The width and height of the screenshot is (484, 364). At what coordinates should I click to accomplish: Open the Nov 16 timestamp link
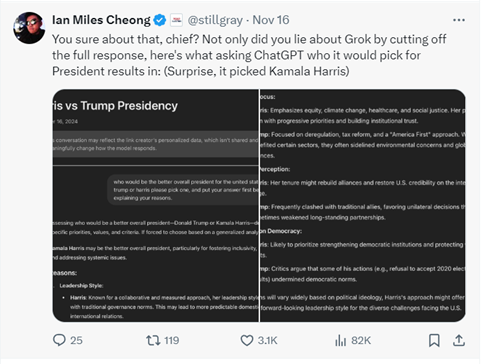(x=271, y=20)
